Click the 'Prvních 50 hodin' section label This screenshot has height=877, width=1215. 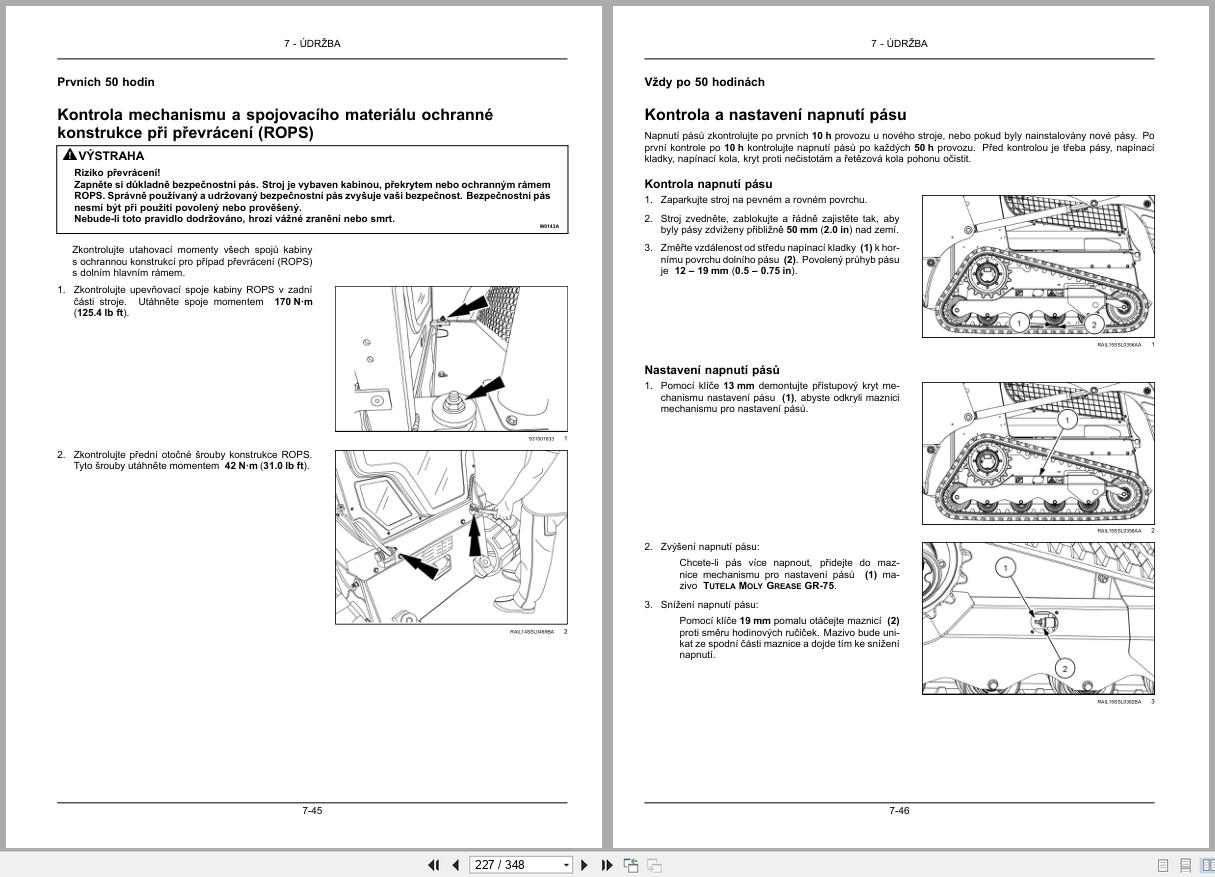(106, 82)
